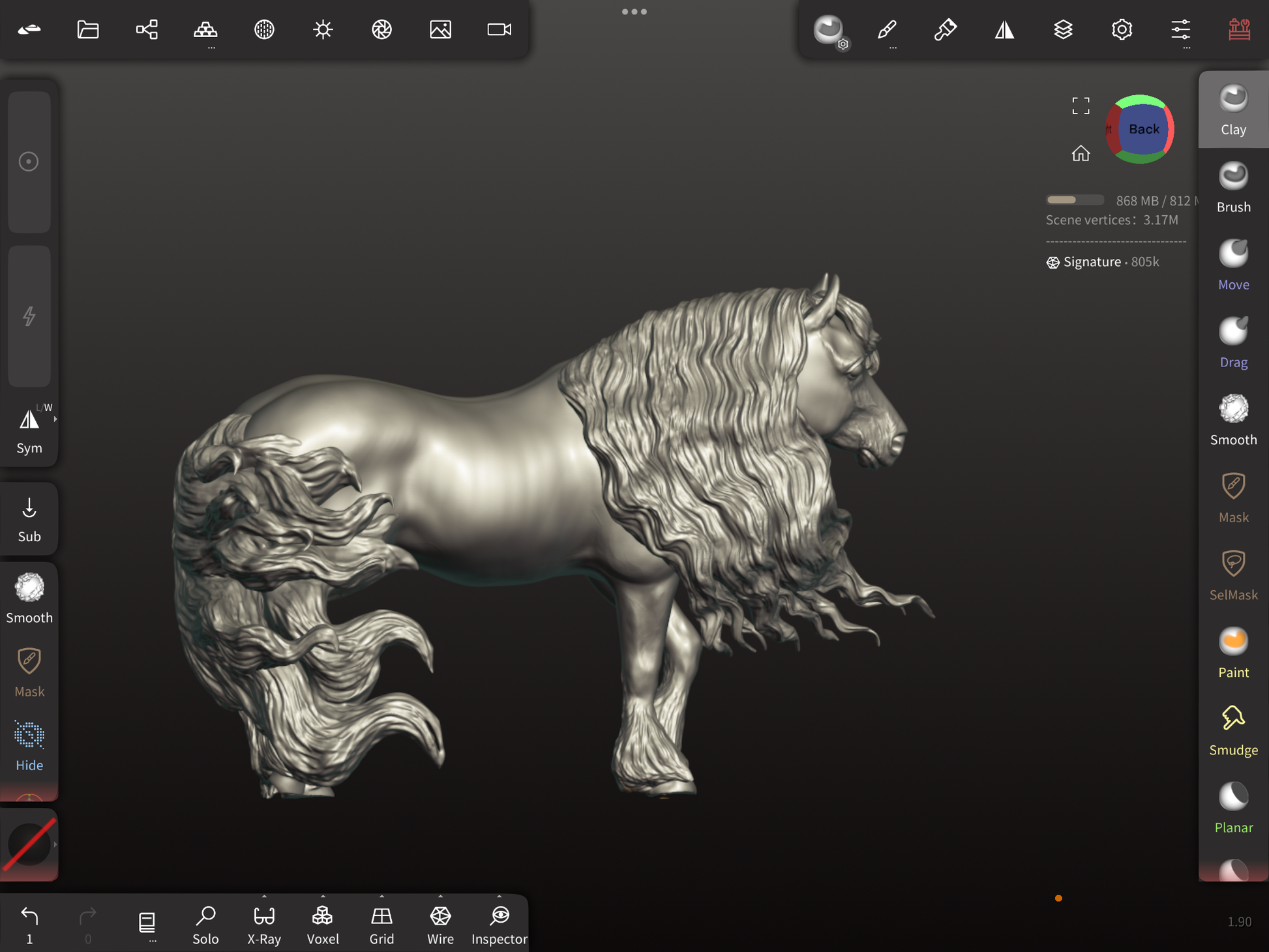
Task: Toggle Wire wireframe display
Action: point(440,924)
